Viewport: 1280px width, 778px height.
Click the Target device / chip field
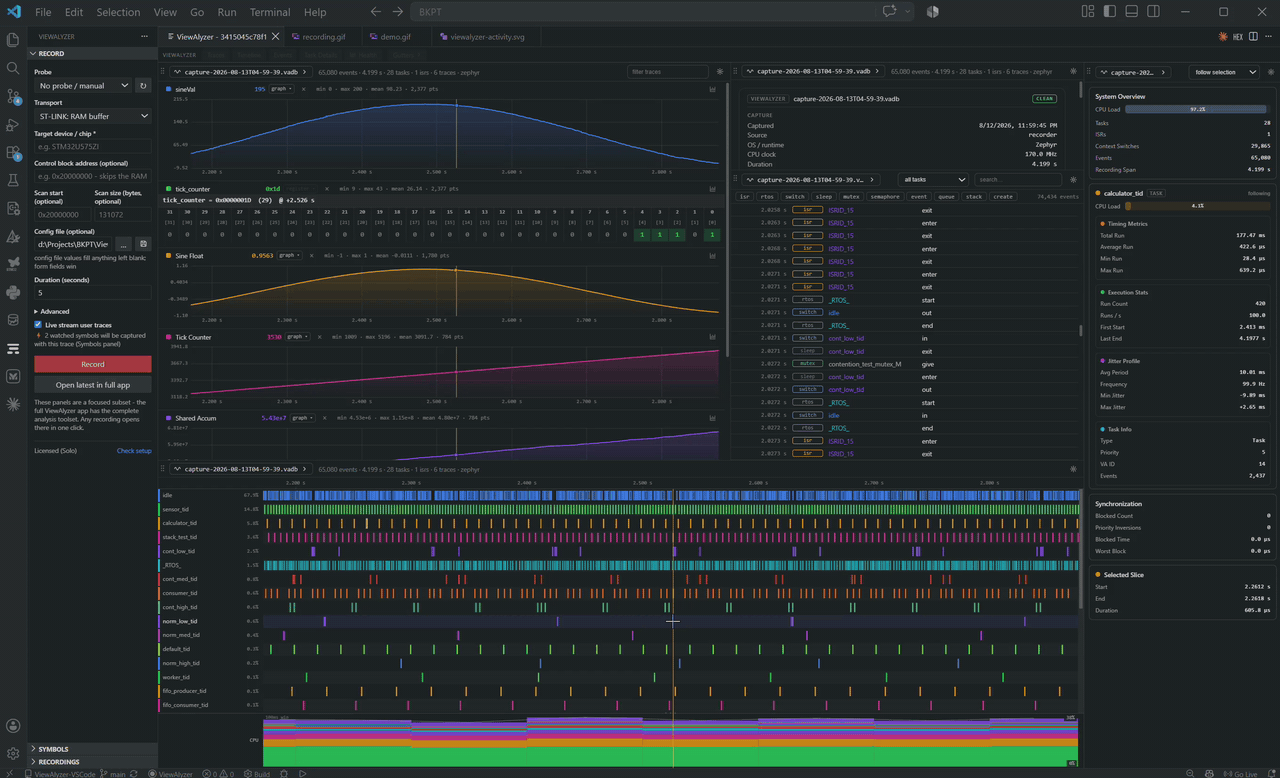click(93, 146)
